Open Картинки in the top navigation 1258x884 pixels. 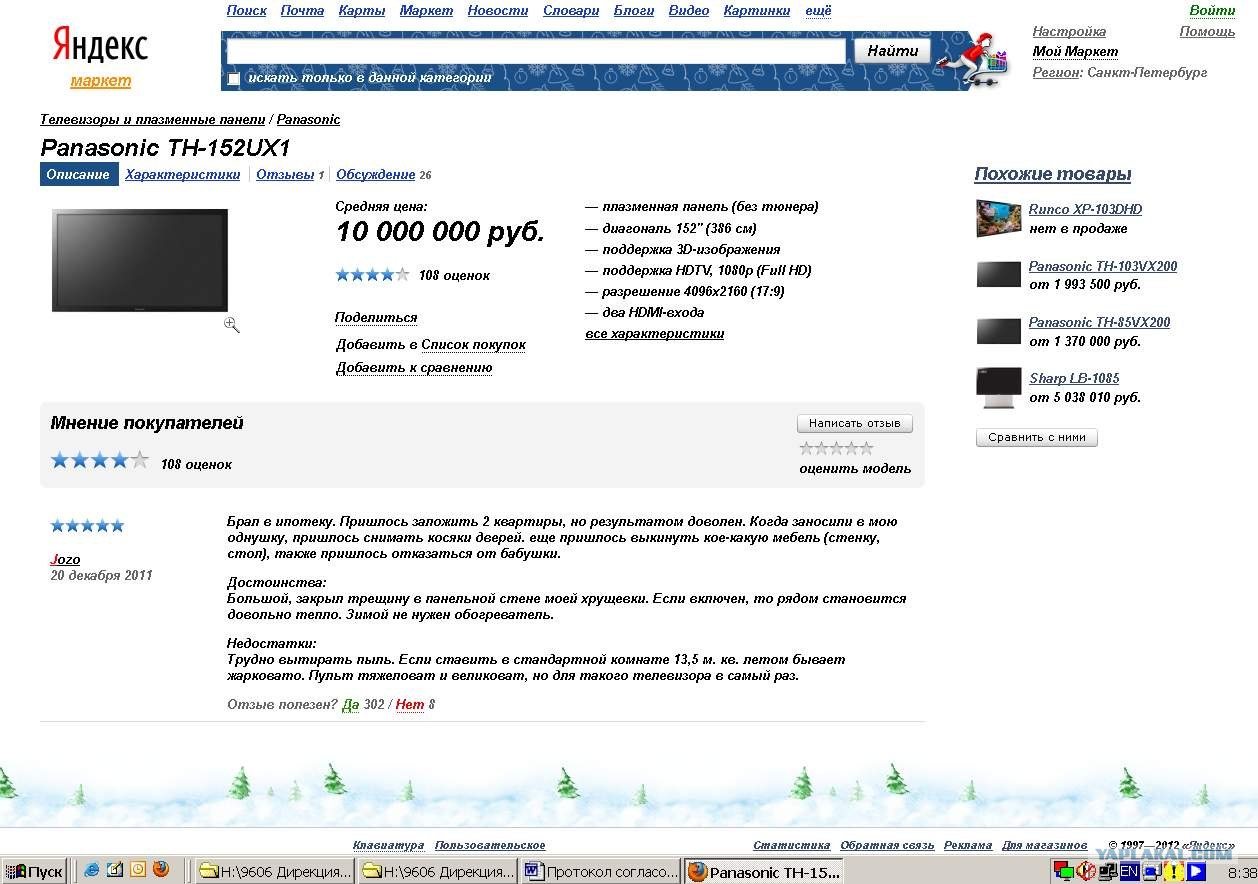757,10
